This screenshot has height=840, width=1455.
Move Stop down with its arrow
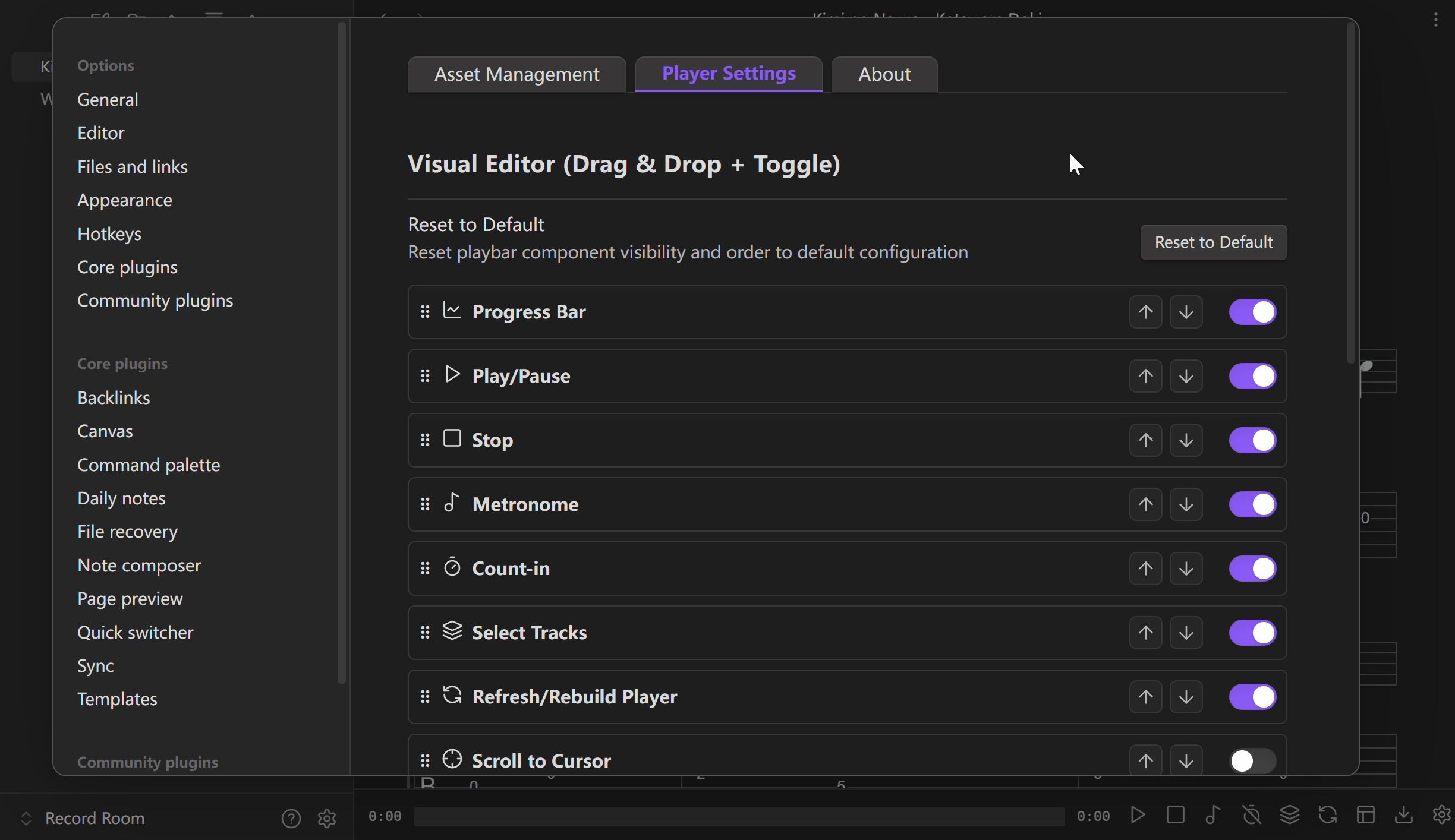[1186, 440]
